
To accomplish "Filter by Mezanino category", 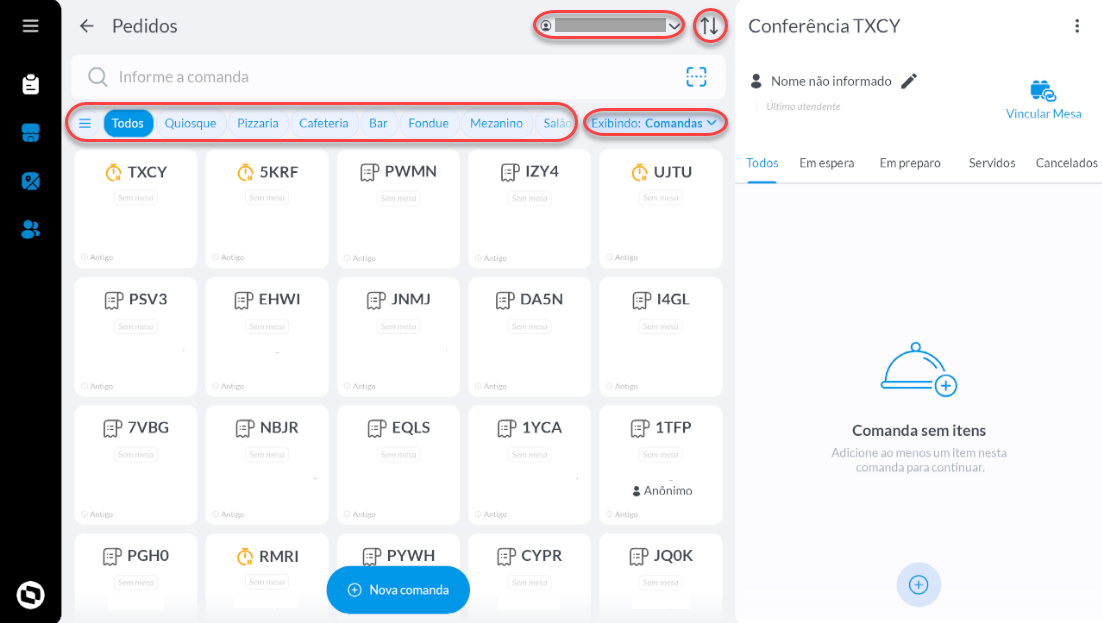I will 496,123.
